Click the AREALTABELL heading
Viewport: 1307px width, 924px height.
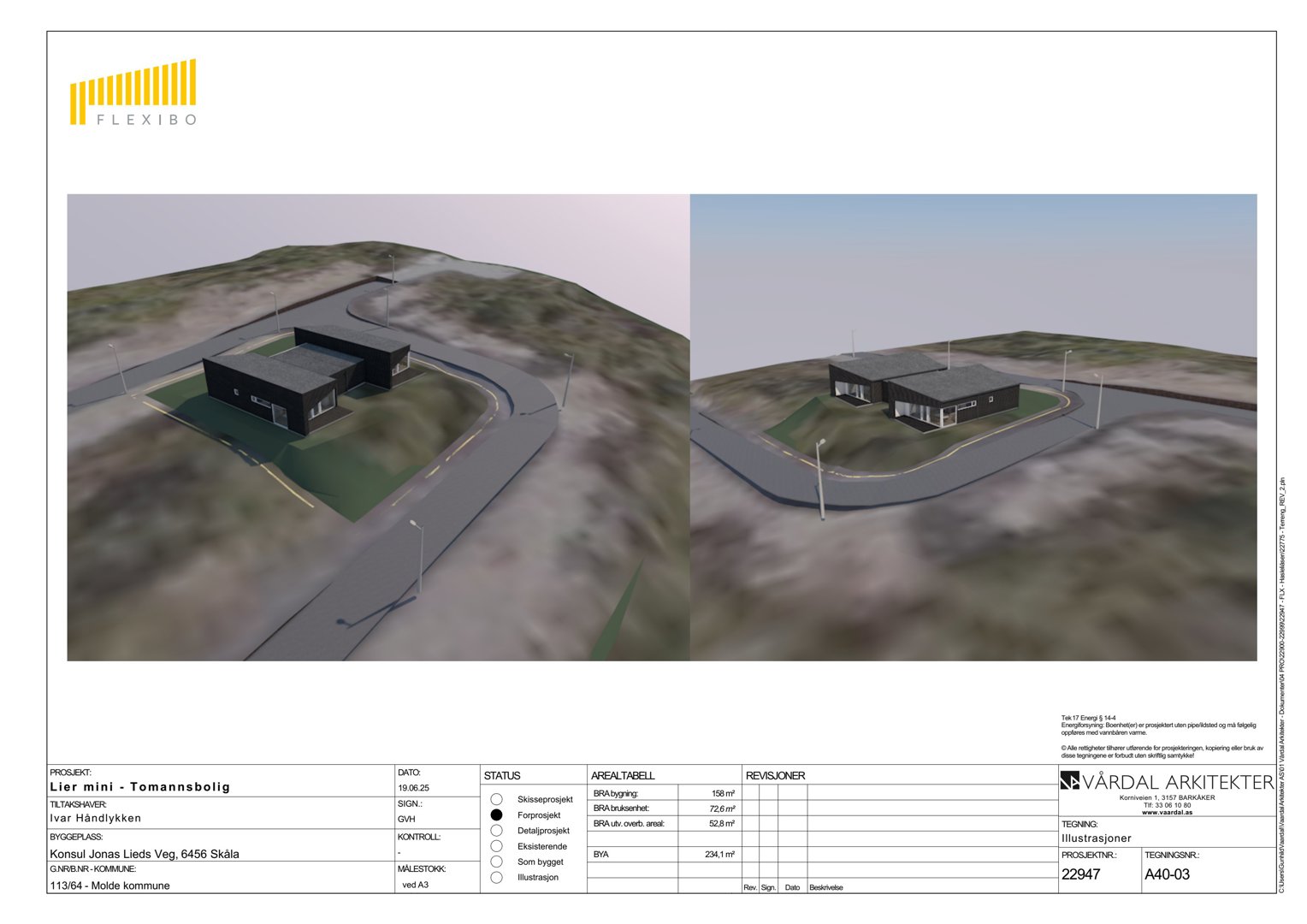[623, 775]
